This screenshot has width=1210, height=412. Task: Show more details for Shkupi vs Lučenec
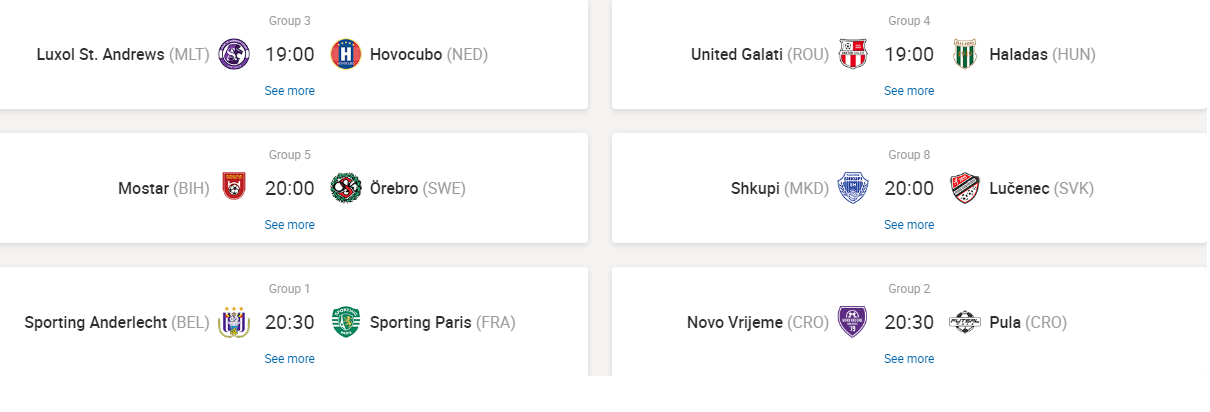pyautogui.click(x=909, y=225)
